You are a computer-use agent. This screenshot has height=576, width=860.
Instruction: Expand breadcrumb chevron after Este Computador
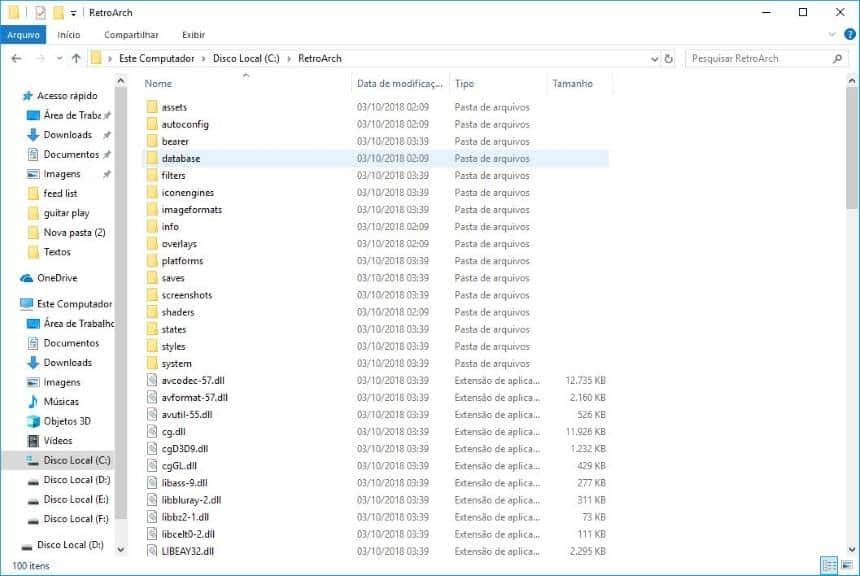[203, 58]
